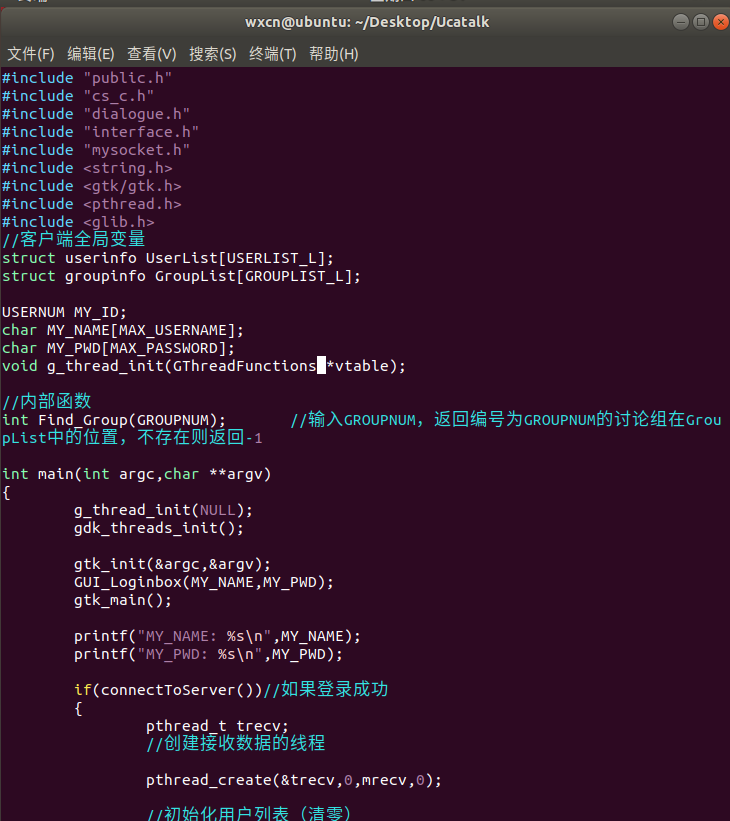The height and width of the screenshot is (821, 730).
Task: Open the 文件(F) menu
Action: click(31, 54)
